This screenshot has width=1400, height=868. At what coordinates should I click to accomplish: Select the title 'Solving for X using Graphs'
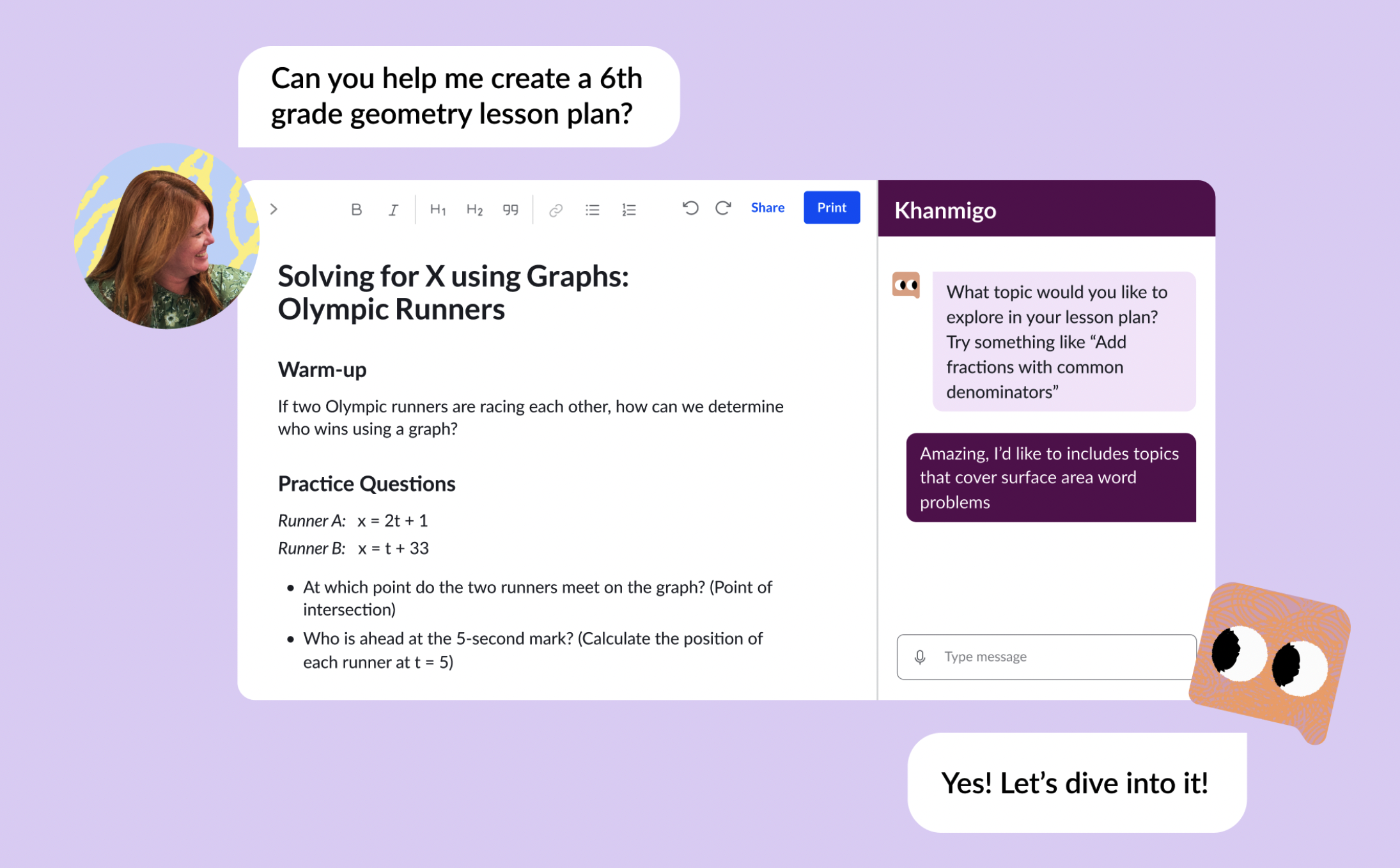pos(453,293)
